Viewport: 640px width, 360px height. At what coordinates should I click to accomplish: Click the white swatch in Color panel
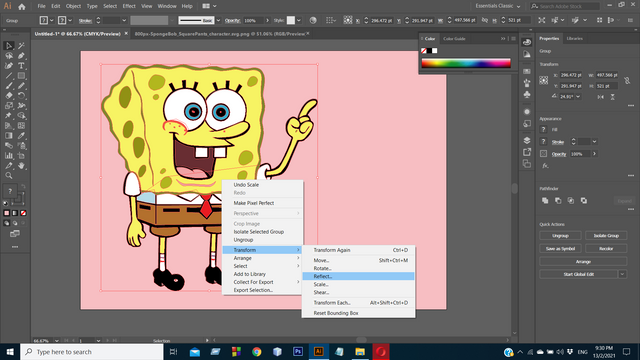[x=435, y=51]
